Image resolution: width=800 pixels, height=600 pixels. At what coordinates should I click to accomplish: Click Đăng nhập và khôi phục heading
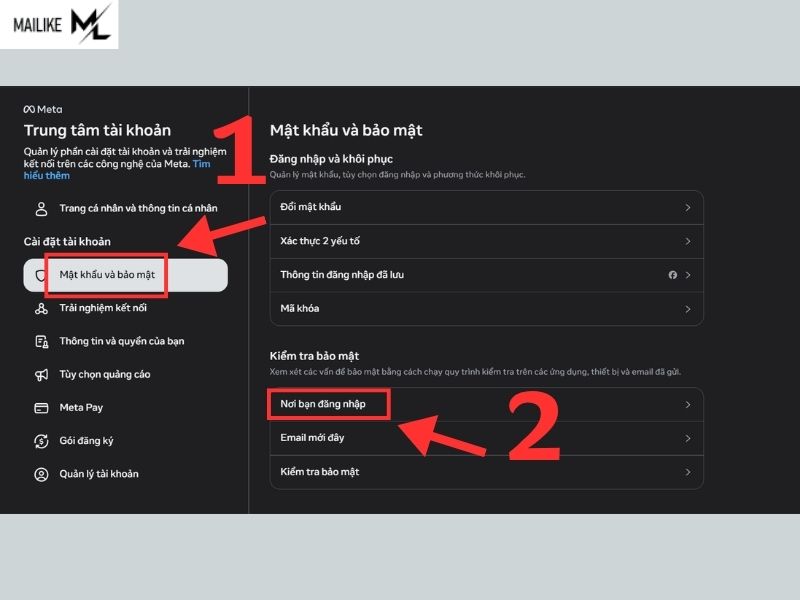click(331, 159)
